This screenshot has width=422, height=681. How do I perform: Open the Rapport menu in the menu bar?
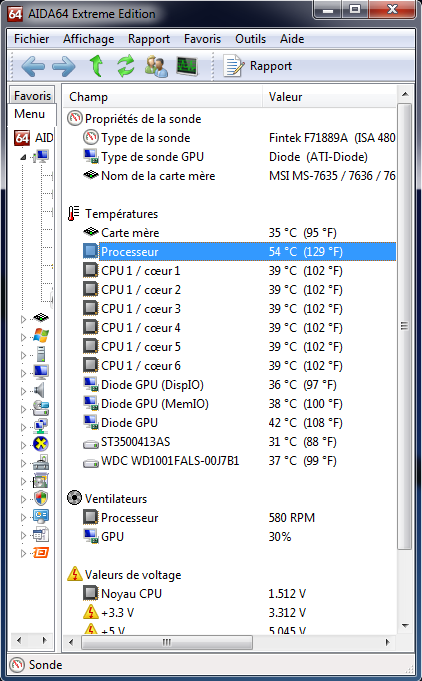coord(149,39)
